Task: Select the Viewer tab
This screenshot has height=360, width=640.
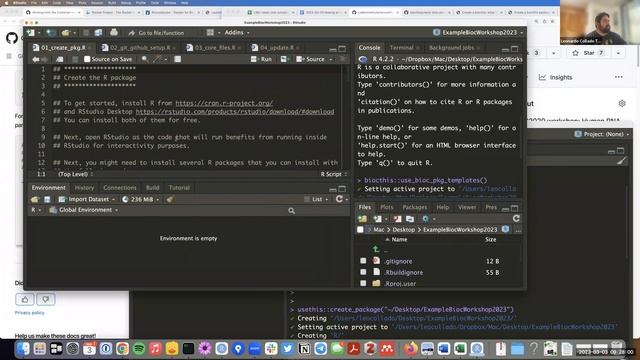Action: point(467,207)
